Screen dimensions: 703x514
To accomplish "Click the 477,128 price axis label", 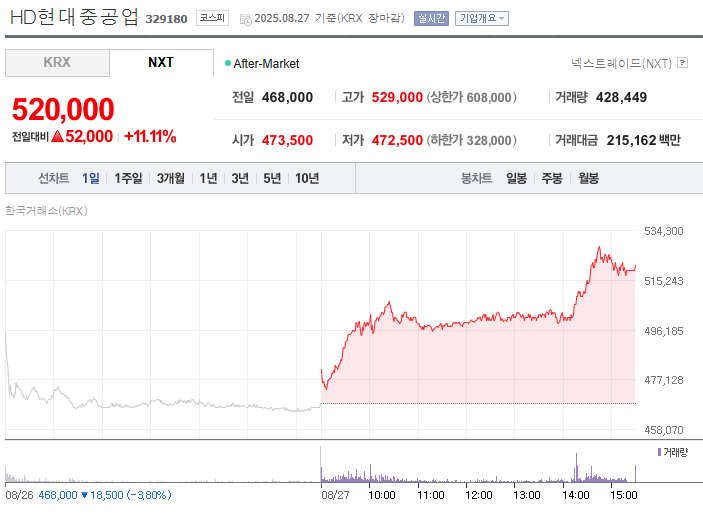I will [x=664, y=380].
